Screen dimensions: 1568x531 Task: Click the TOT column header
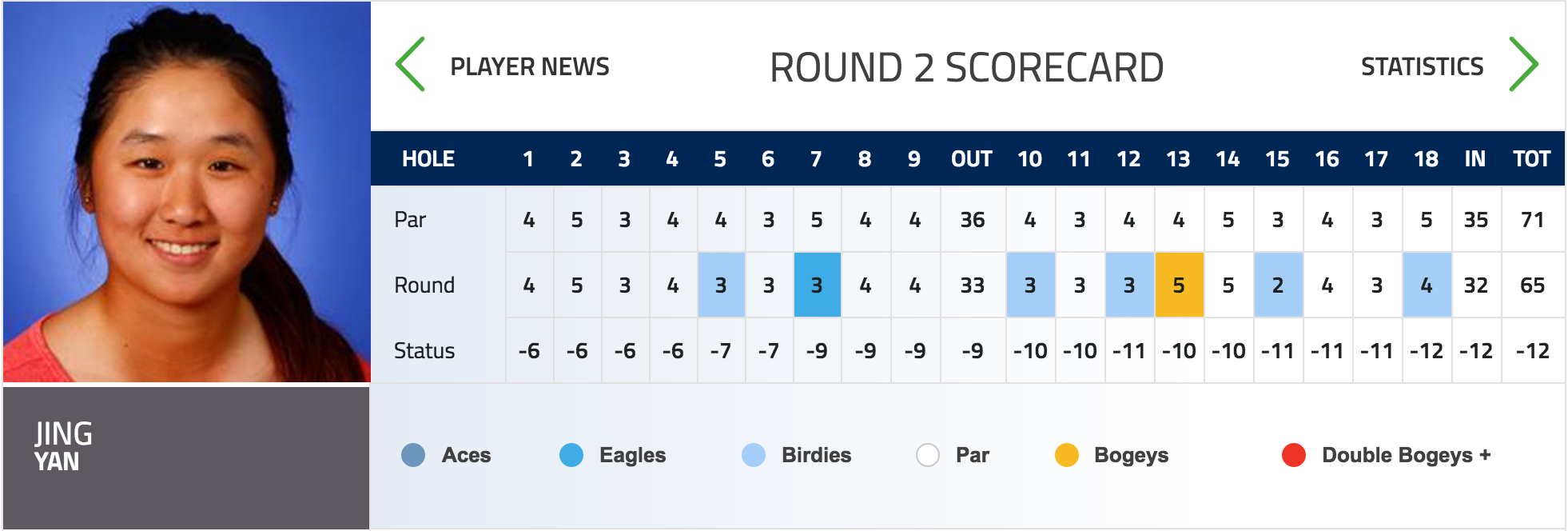(x=1531, y=159)
